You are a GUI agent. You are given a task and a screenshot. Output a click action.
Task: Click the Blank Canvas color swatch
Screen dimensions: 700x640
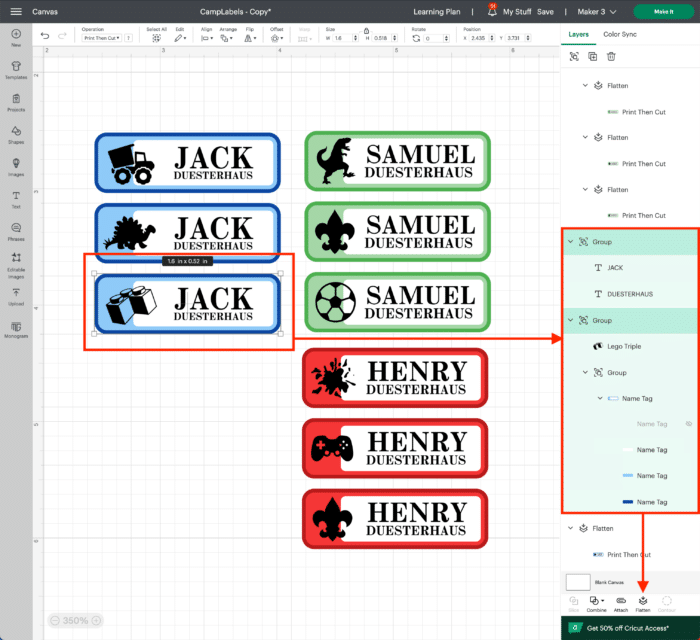tap(577, 581)
